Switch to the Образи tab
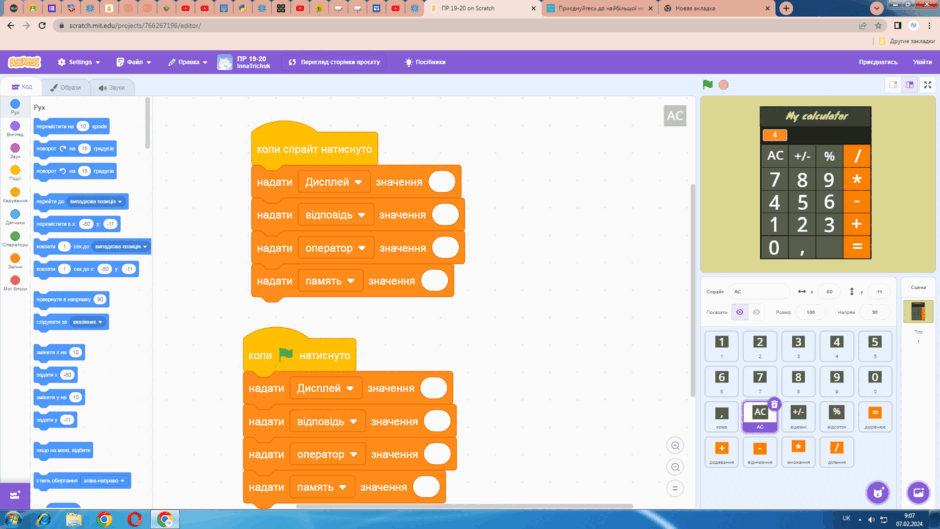 pos(65,87)
